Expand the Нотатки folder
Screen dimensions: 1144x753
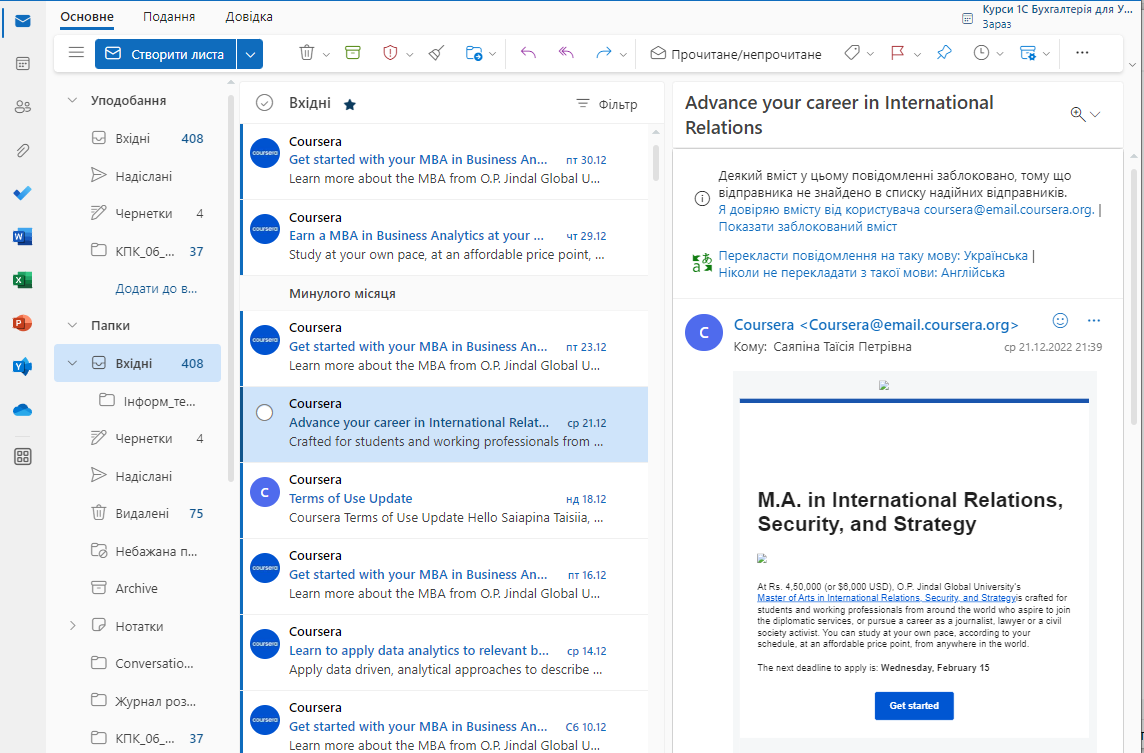pos(72,626)
